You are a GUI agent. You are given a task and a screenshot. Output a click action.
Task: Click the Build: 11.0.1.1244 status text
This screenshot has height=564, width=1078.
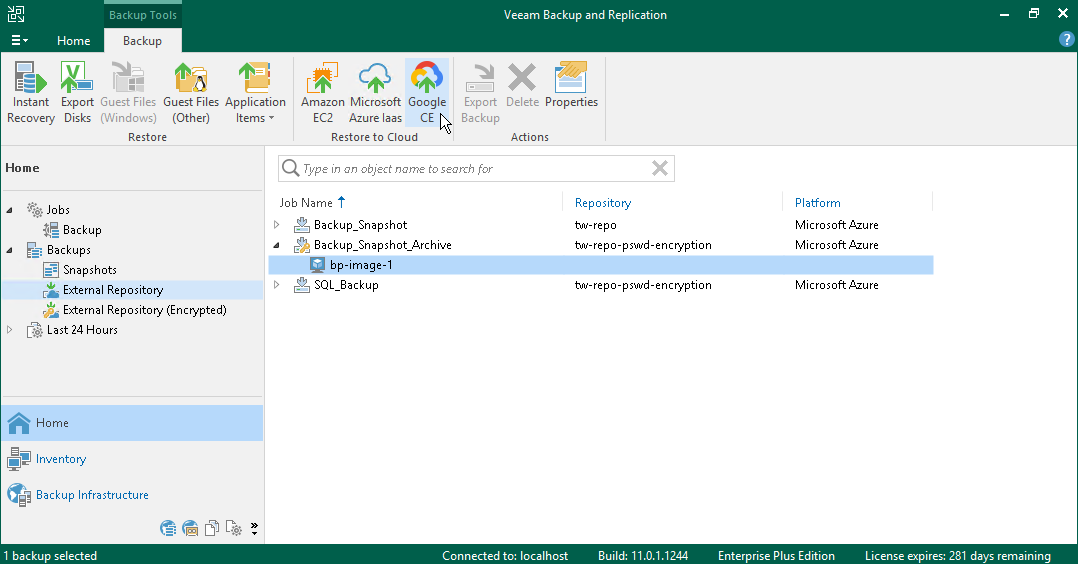pyautogui.click(x=643, y=556)
